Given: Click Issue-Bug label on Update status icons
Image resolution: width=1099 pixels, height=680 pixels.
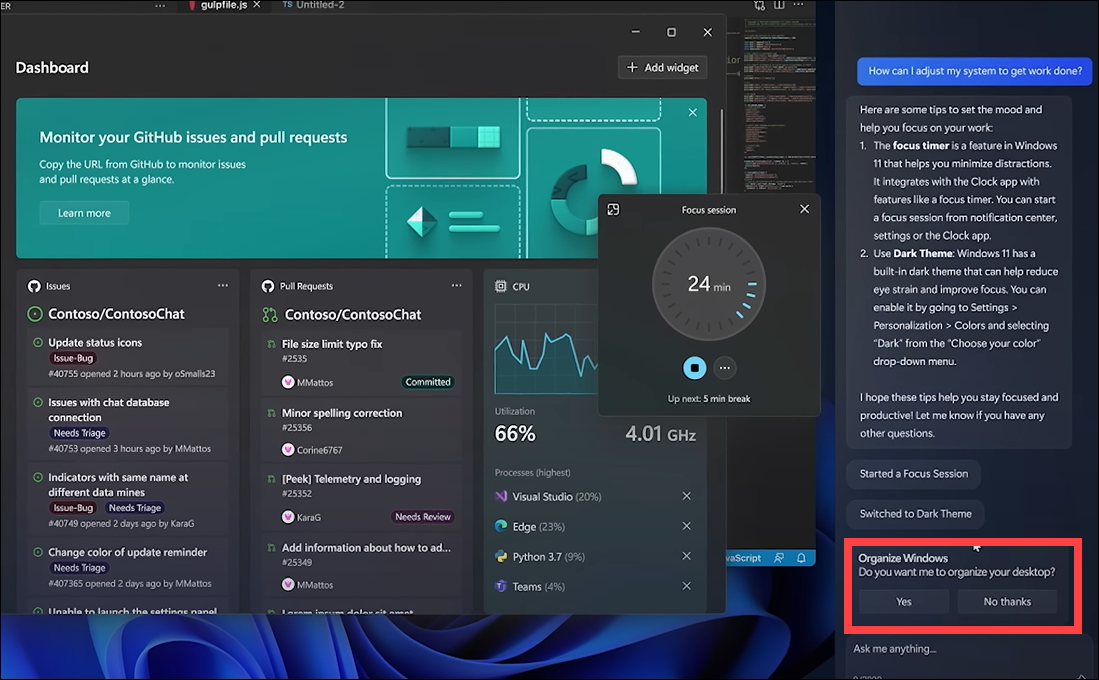Looking at the screenshot, I should tap(73, 358).
